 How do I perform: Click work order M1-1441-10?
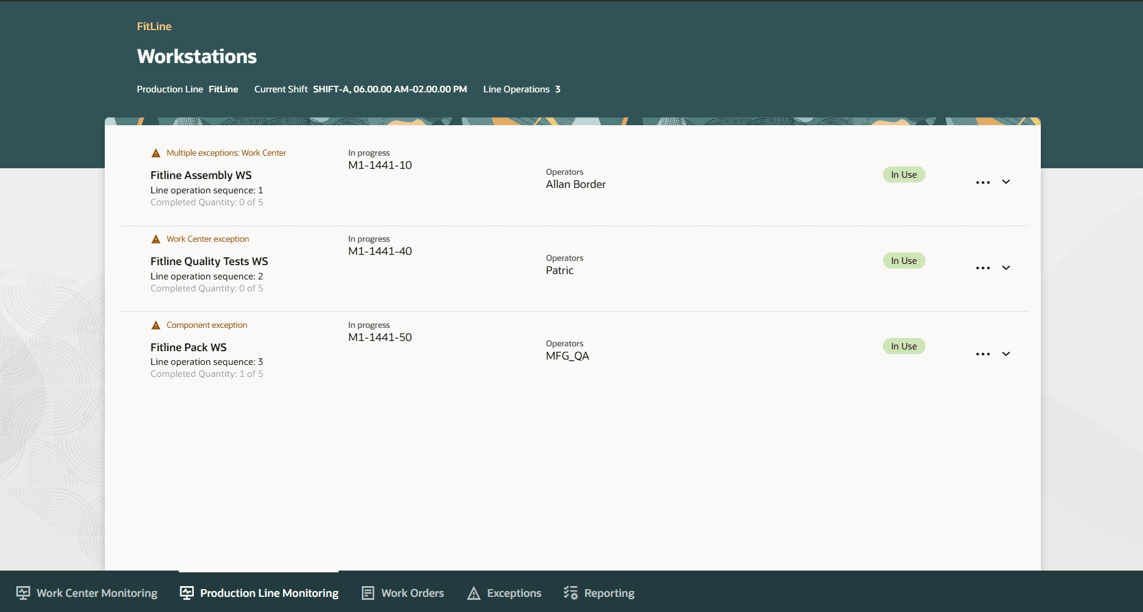click(380, 165)
